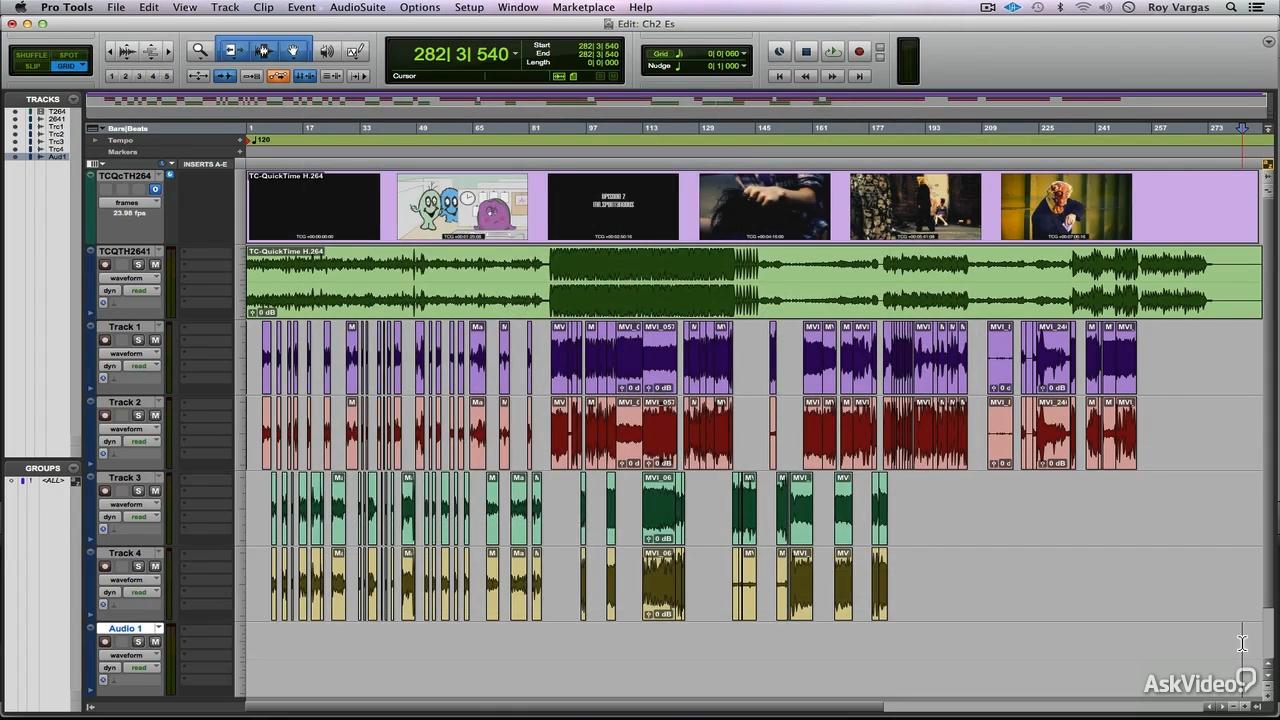Click the Stop transport button
The width and height of the screenshot is (1280, 720).
(806, 52)
